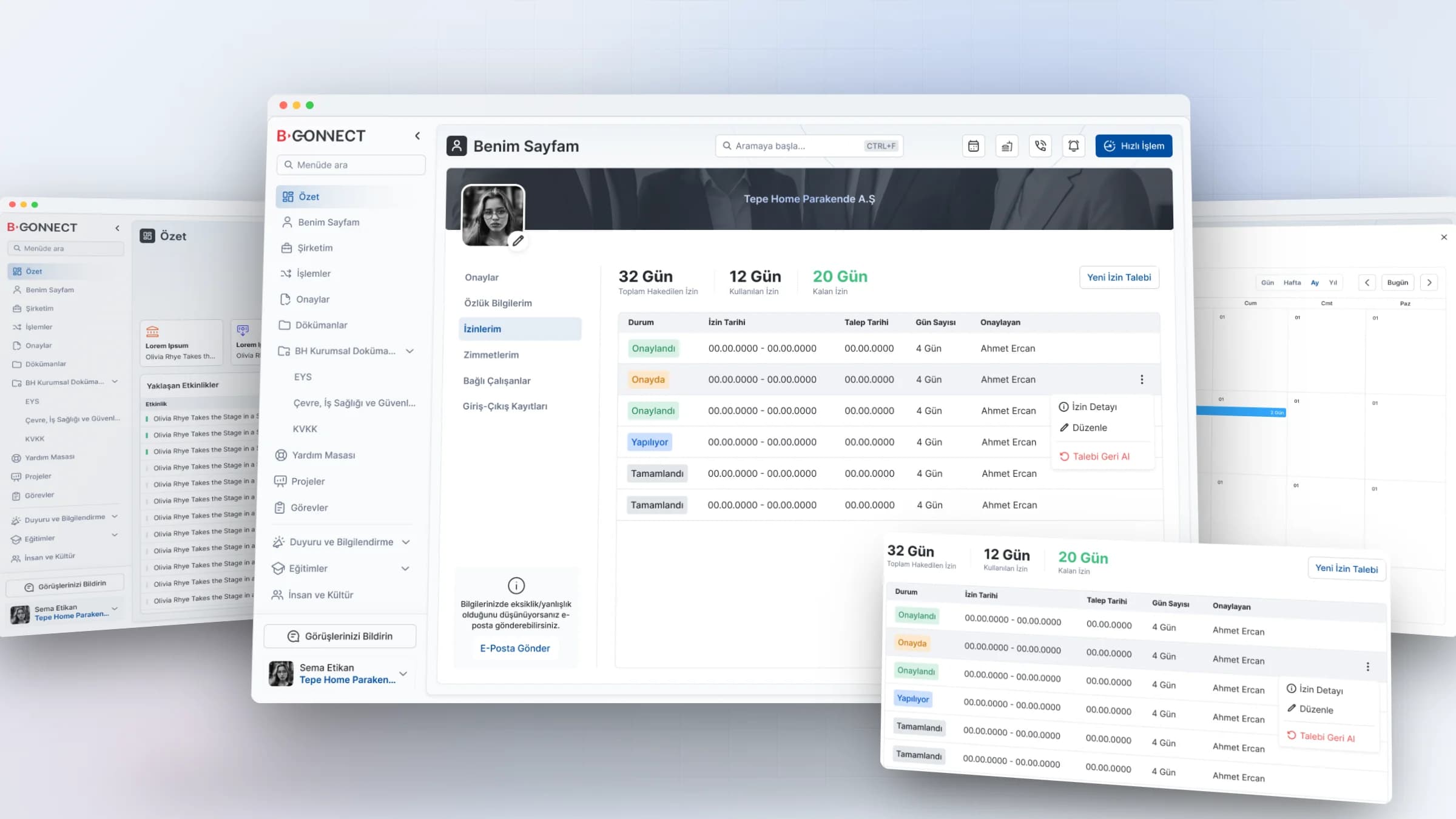Collapse BH Kurumsal Doküma... in the main sidebar
1456x819 pixels.
[409, 351]
